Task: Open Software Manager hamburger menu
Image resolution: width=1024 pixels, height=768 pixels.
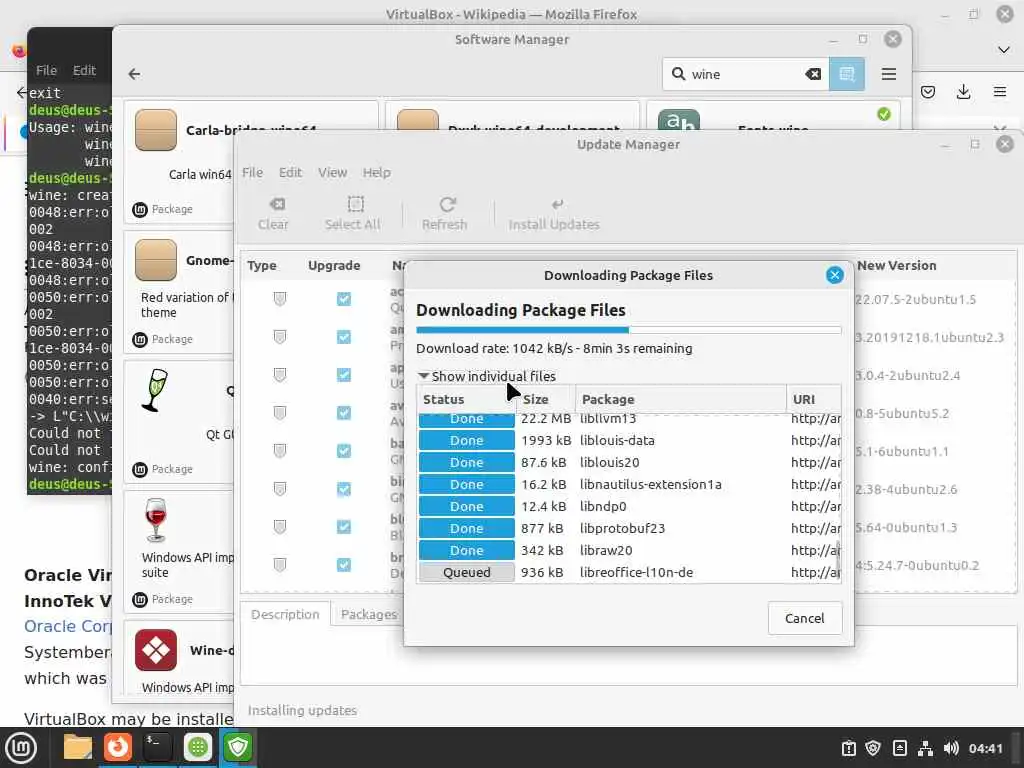Action: (888, 74)
